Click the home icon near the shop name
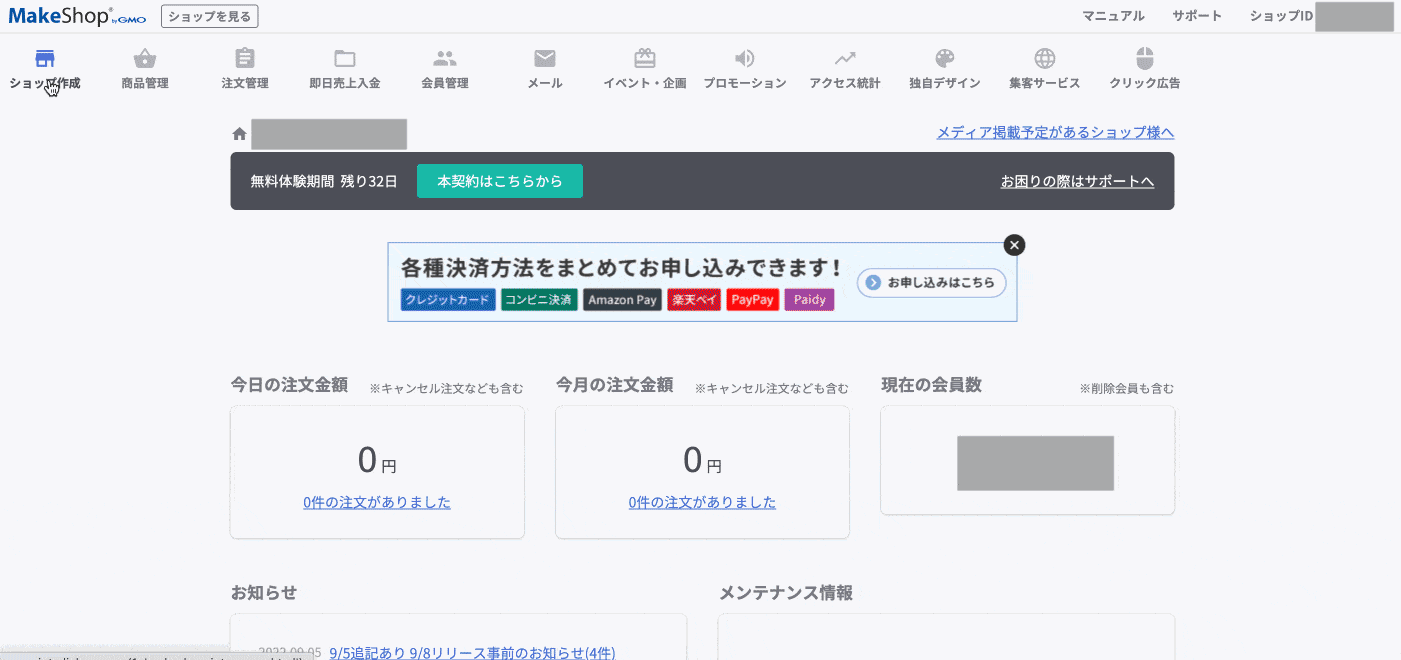1401x660 pixels. point(237,131)
